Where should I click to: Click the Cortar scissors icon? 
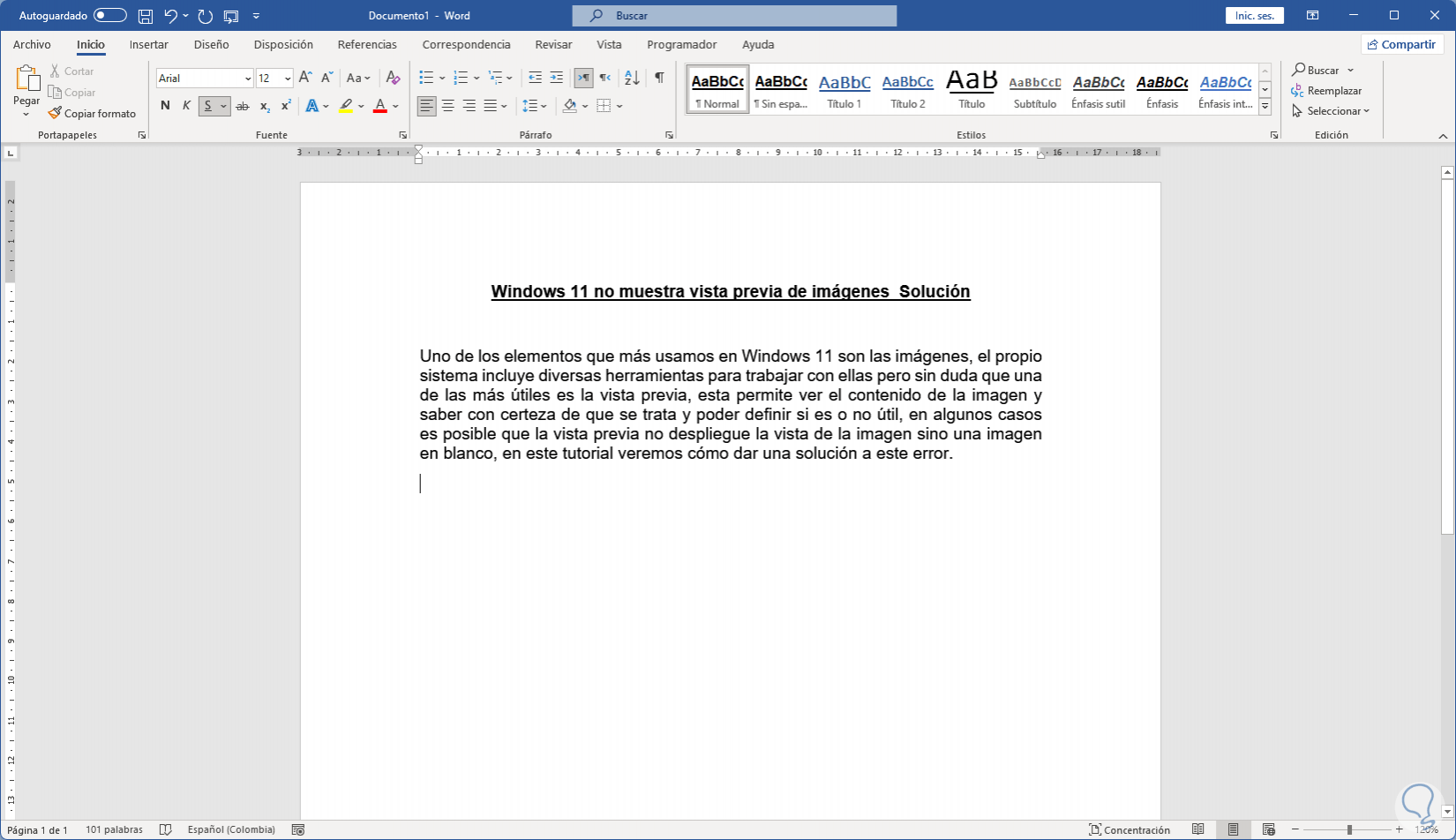(x=55, y=71)
